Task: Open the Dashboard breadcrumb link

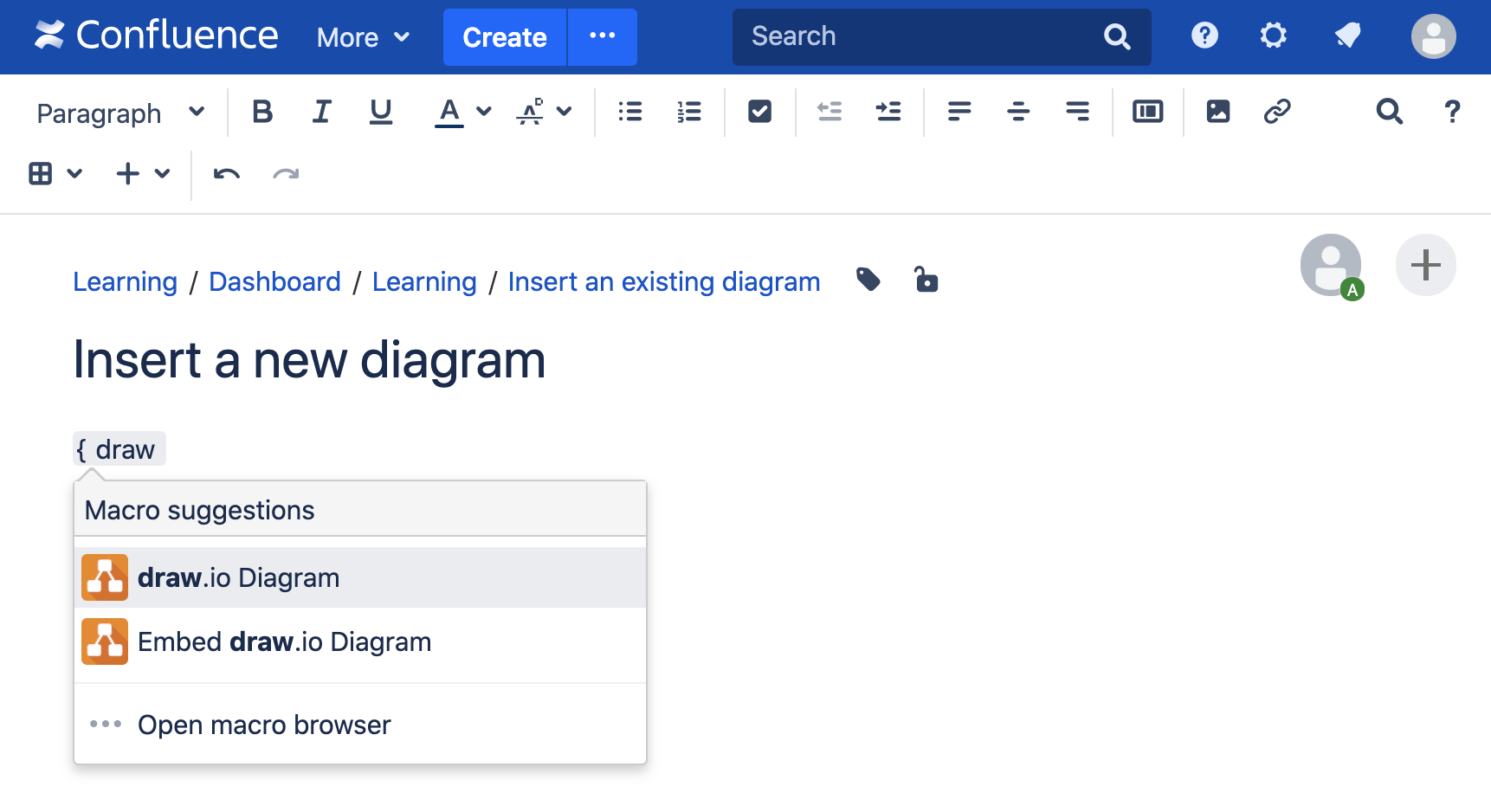Action: [x=274, y=282]
